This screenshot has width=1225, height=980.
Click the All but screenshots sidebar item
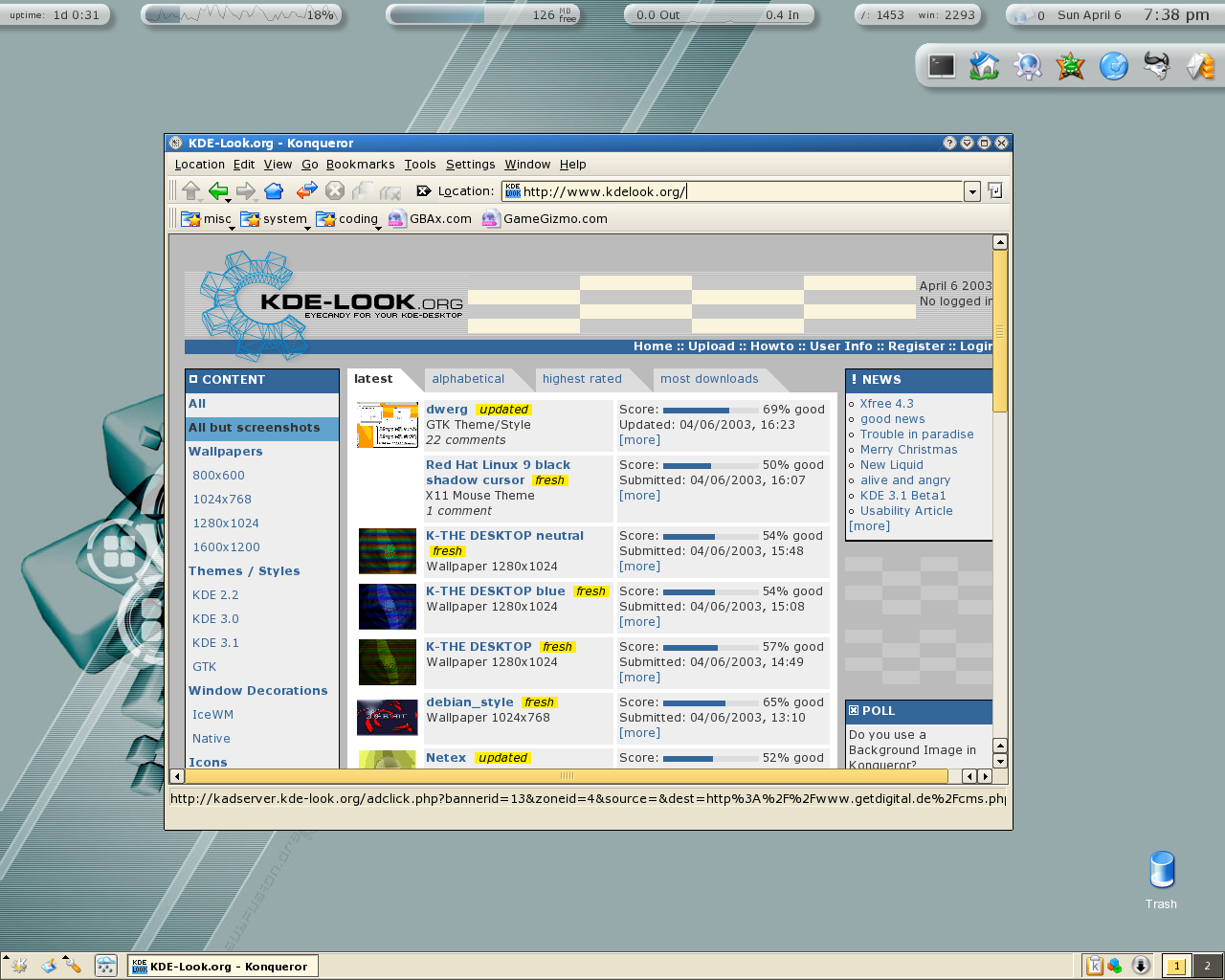(x=262, y=428)
